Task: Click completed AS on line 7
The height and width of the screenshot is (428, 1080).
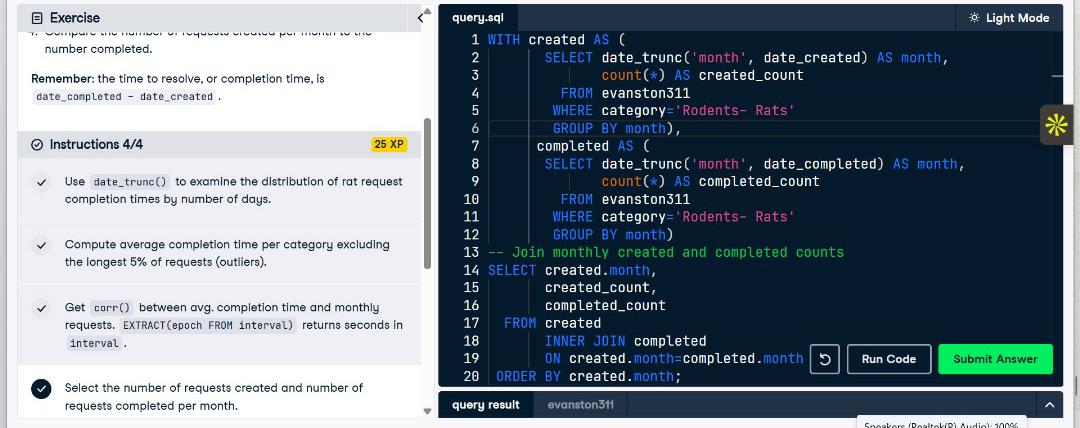Action: pyautogui.click(x=584, y=146)
